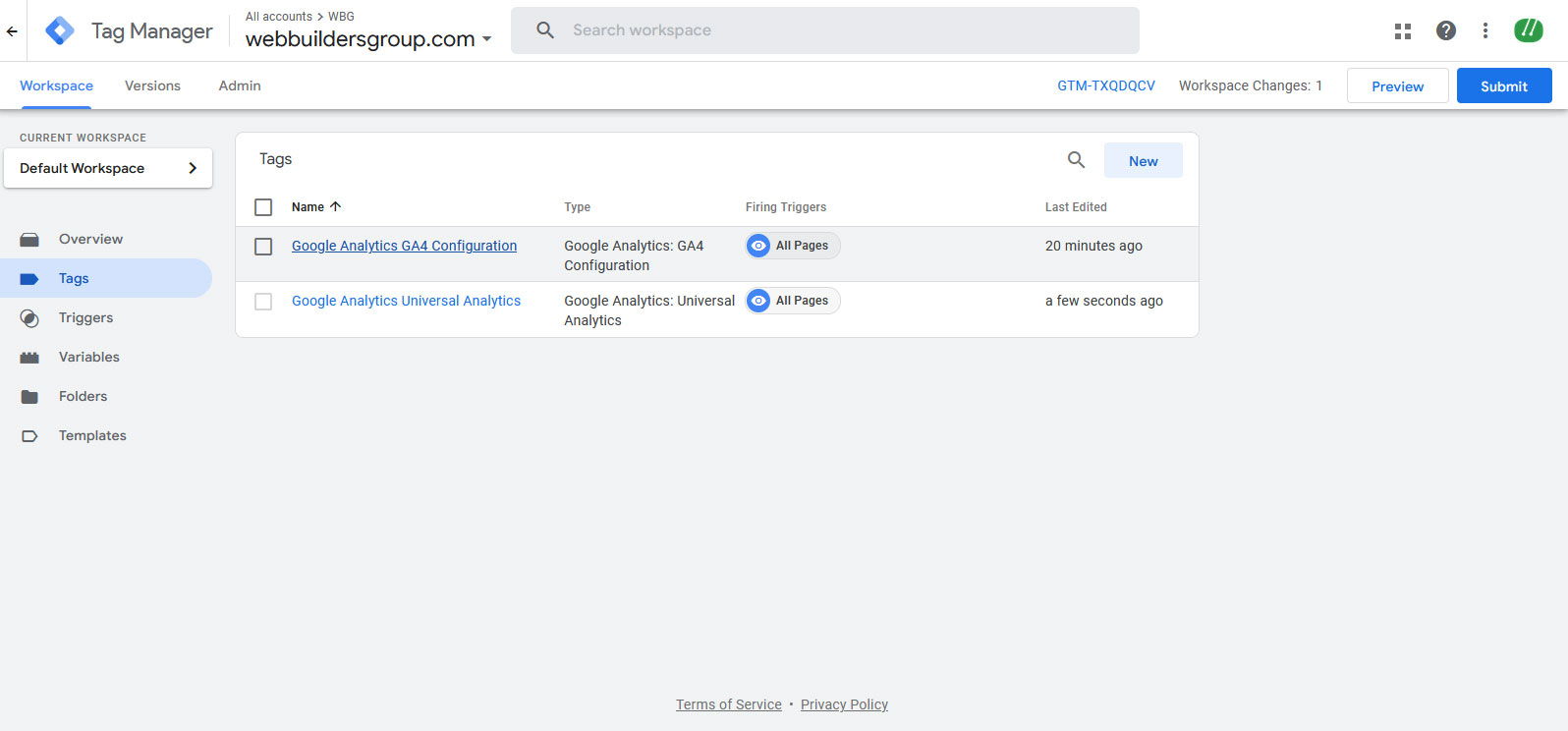Image resolution: width=1568 pixels, height=731 pixels.
Task: Toggle the select-all tags checkbox
Action: (x=263, y=207)
